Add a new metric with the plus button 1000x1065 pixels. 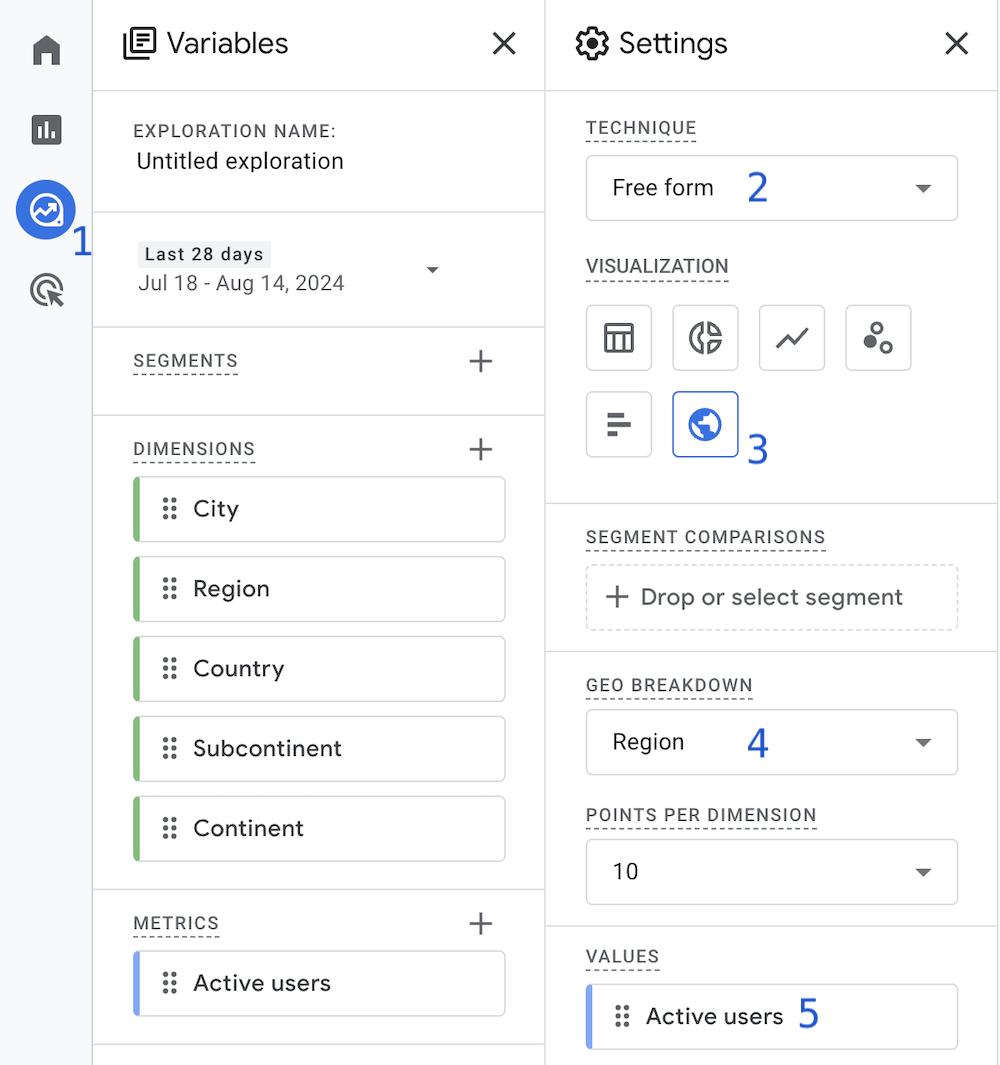click(481, 924)
